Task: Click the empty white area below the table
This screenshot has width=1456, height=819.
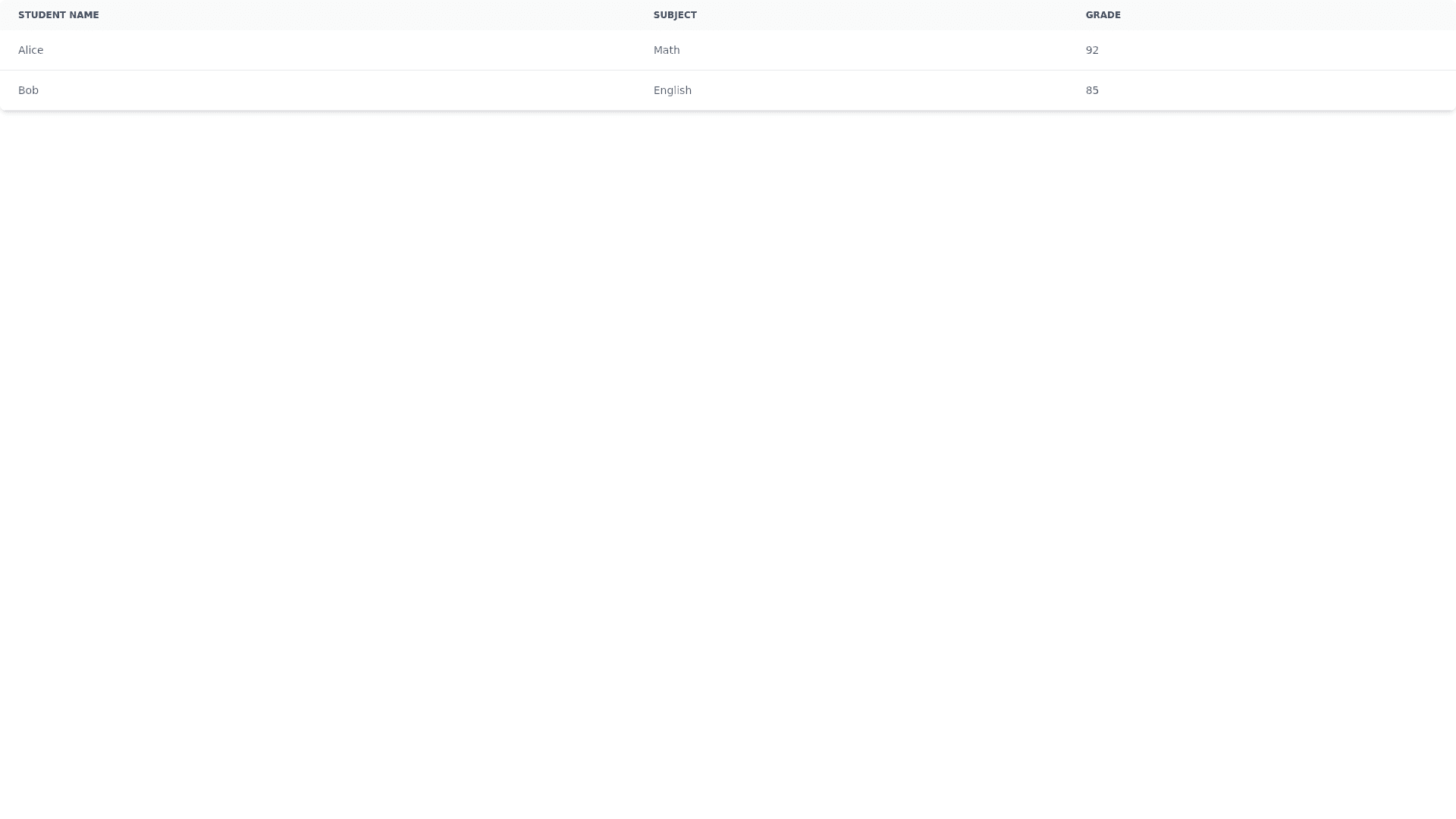Action: point(728,455)
